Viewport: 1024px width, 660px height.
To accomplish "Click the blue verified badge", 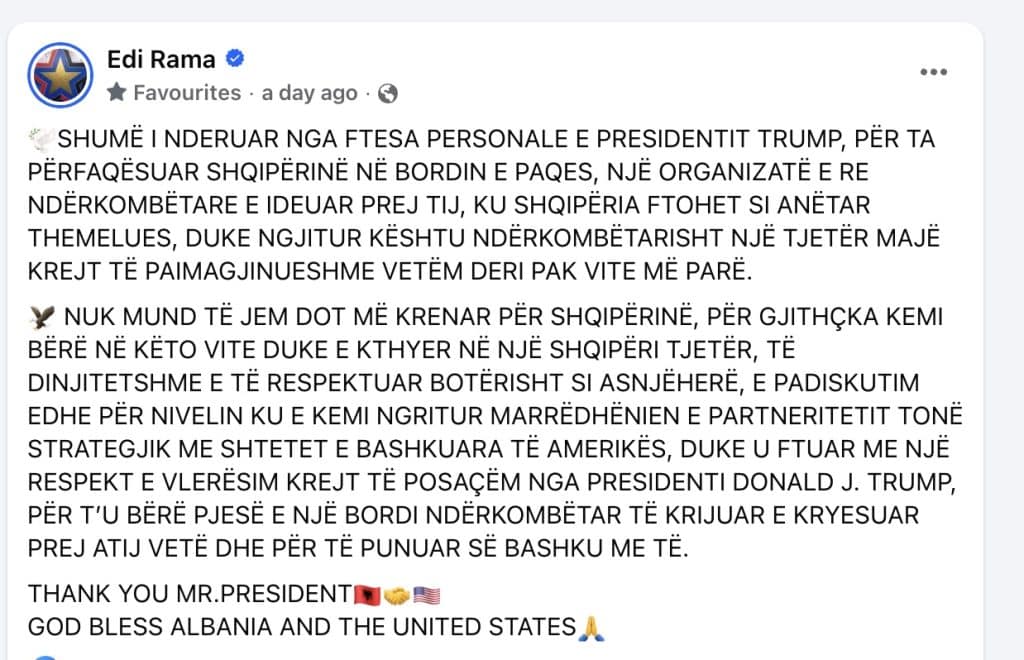I will [x=235, y=60].
